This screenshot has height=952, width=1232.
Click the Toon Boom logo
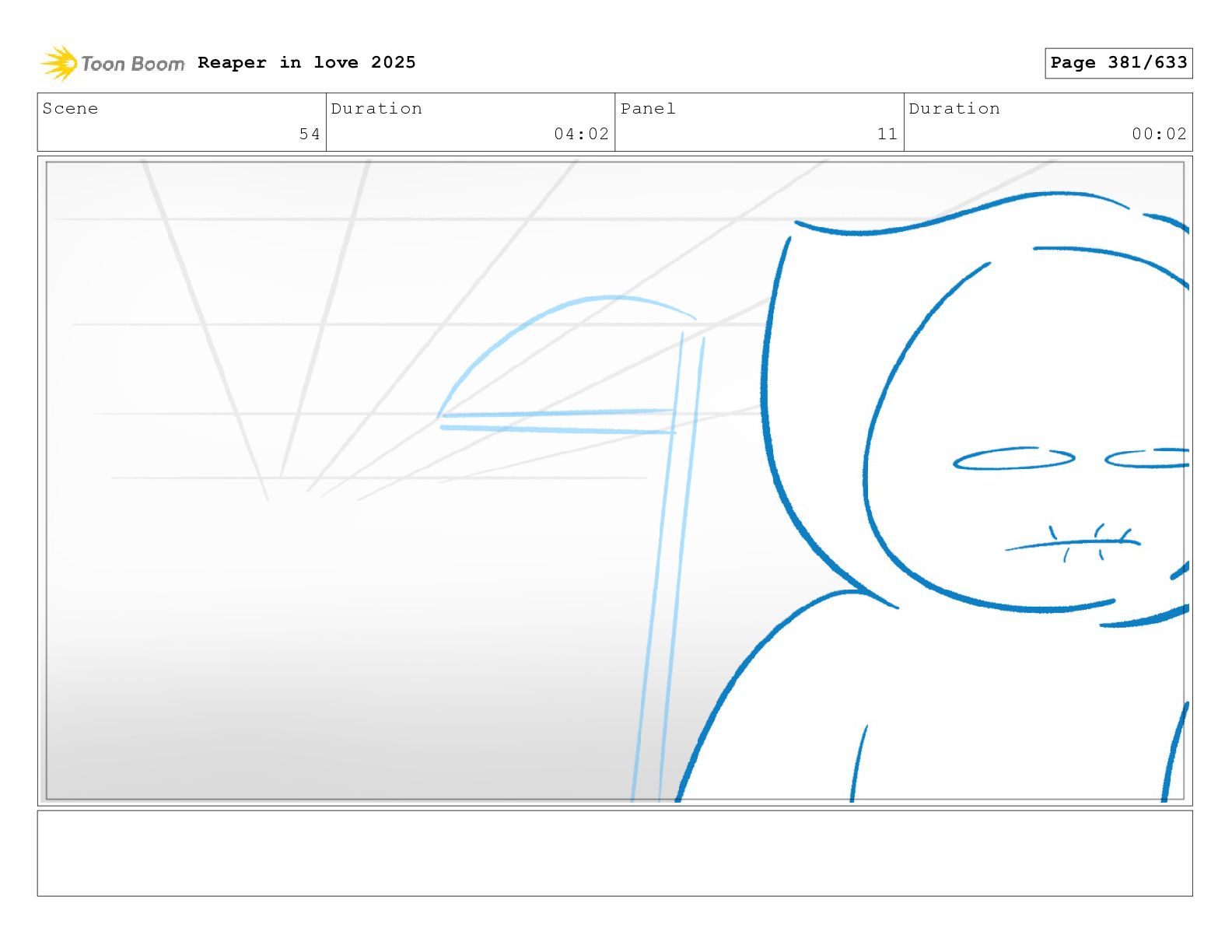click(x=113, y=63)
